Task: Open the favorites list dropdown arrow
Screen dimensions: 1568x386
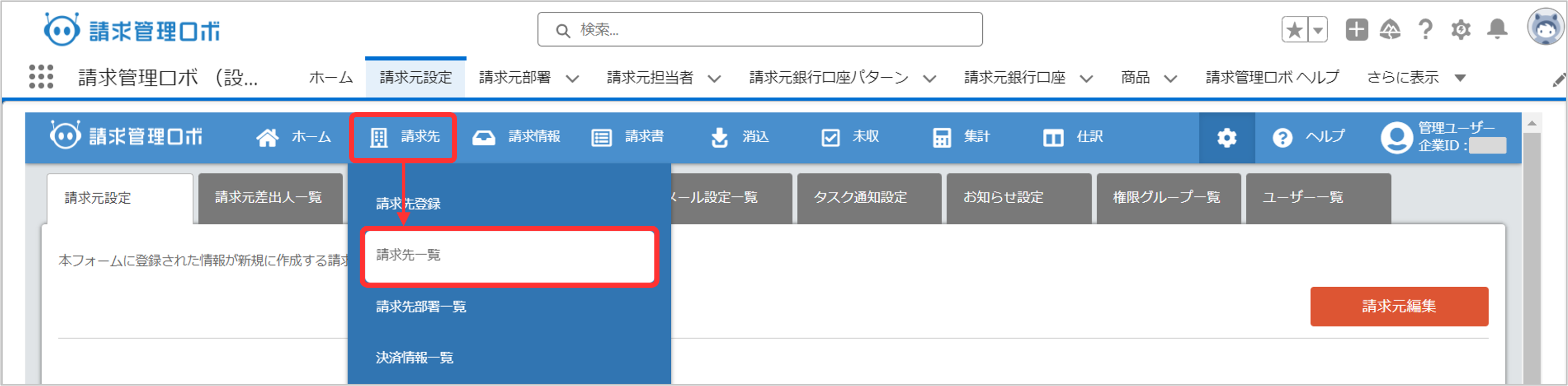Action: click(x=1318, y=30)
